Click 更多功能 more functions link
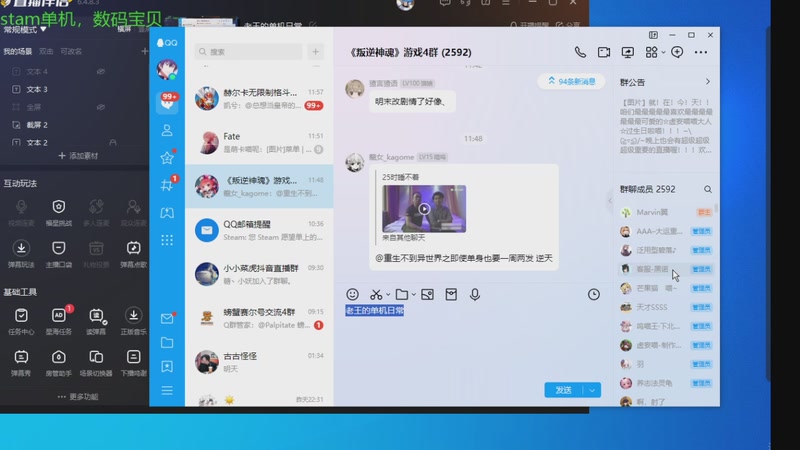This screenshot has height=450, width=800. [78, 396]
